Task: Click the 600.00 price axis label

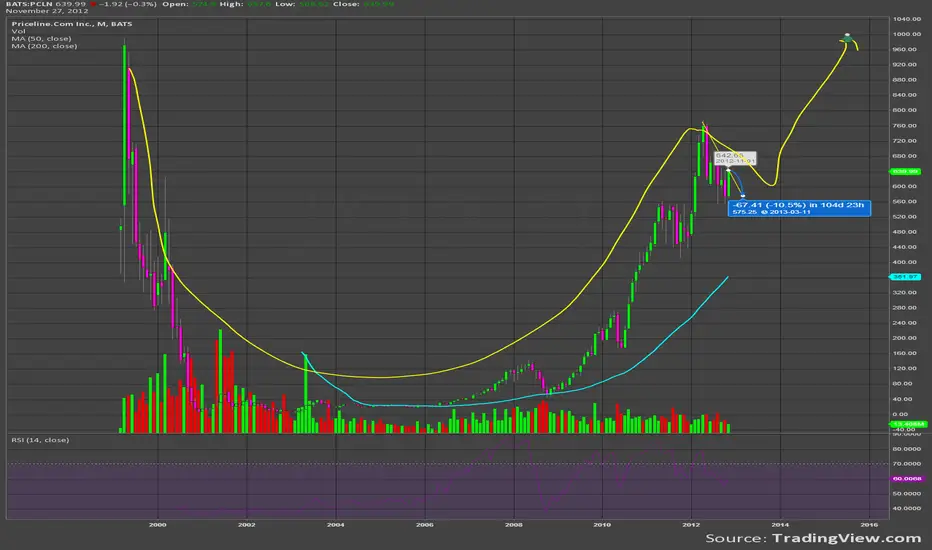Action: (904, 186)
